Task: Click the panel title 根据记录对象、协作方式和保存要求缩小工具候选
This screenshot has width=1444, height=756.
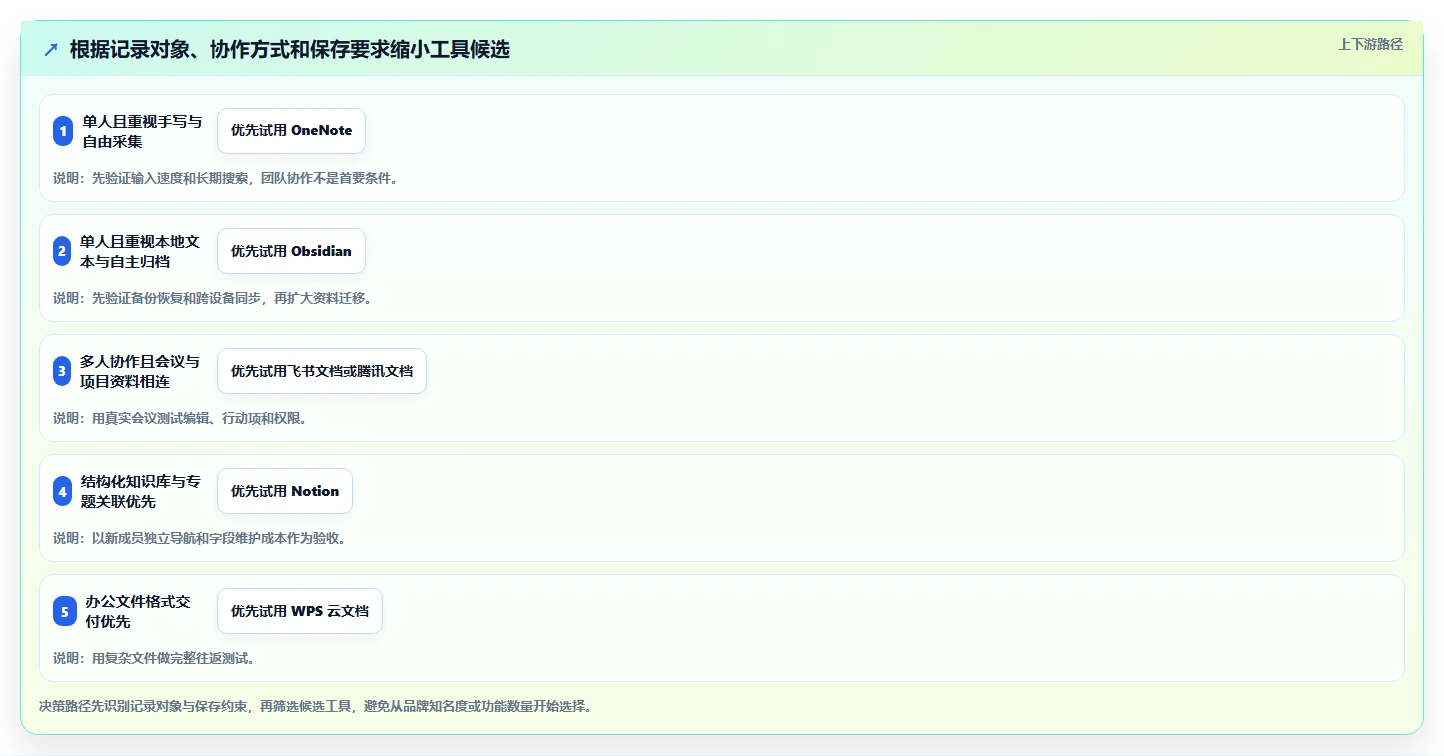Action: pyautogui.click(x=290, y=49)
